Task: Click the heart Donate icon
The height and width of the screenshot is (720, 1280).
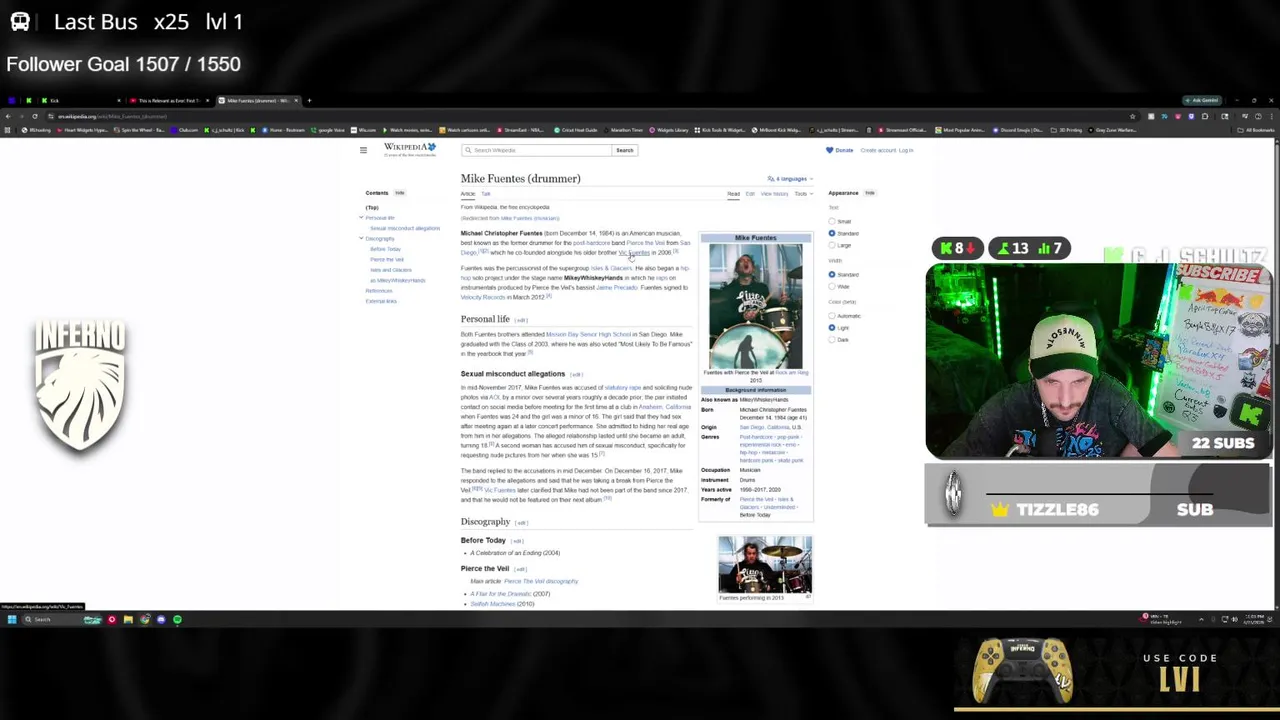Action: pos(829,150)
